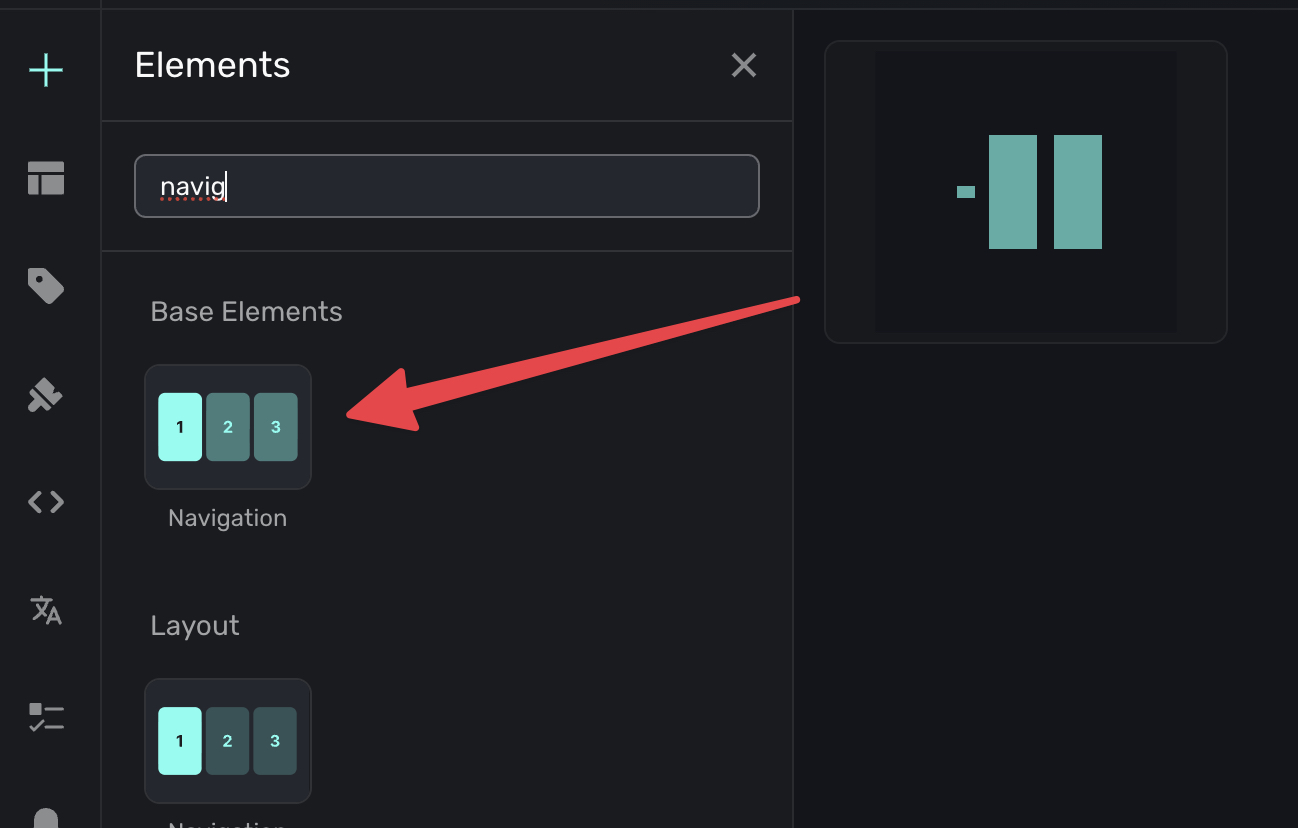Close the Elements panel
This screenshot has height=828, width=1298.
(743, 66)
